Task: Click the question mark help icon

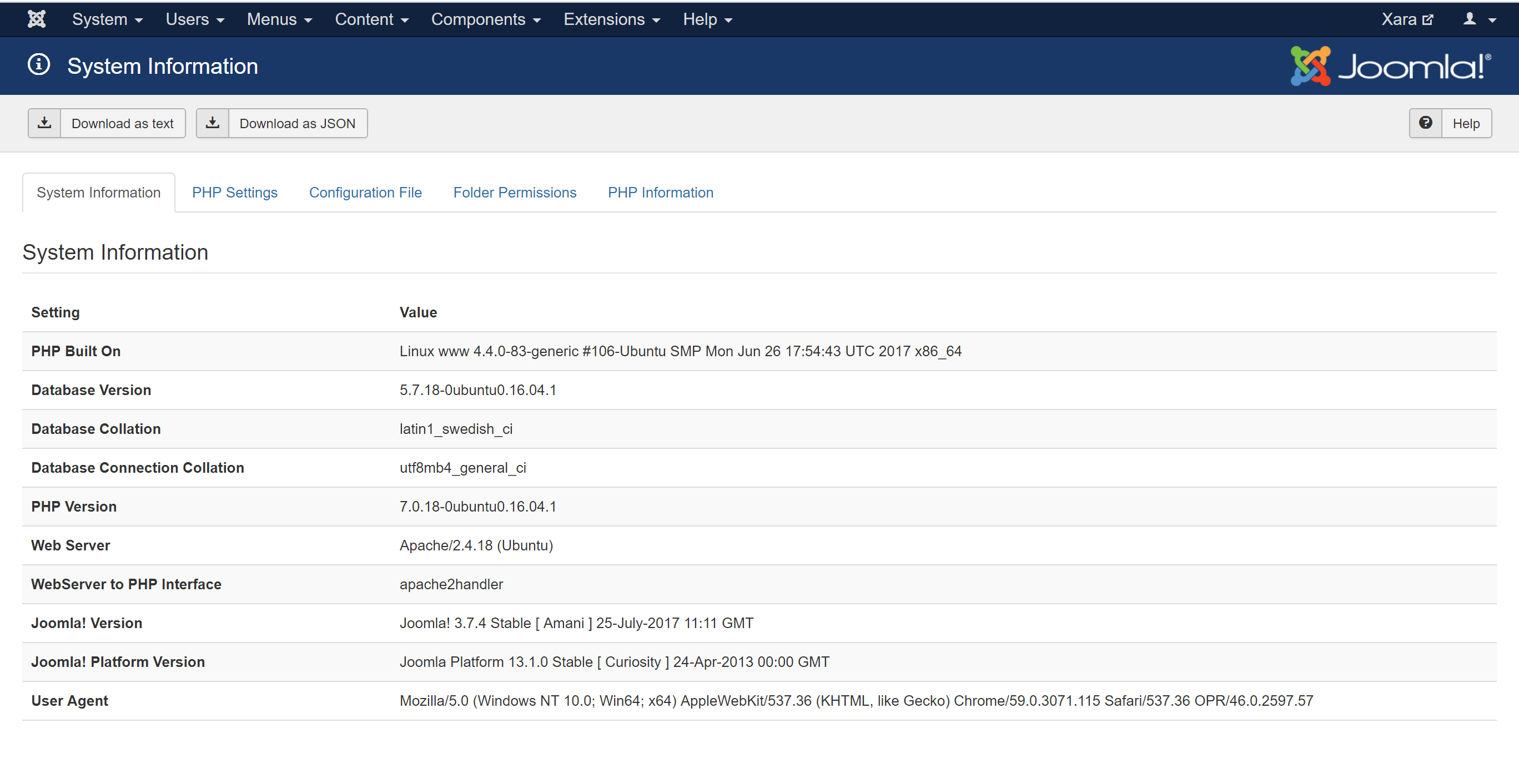Action: coord(1425,123)
